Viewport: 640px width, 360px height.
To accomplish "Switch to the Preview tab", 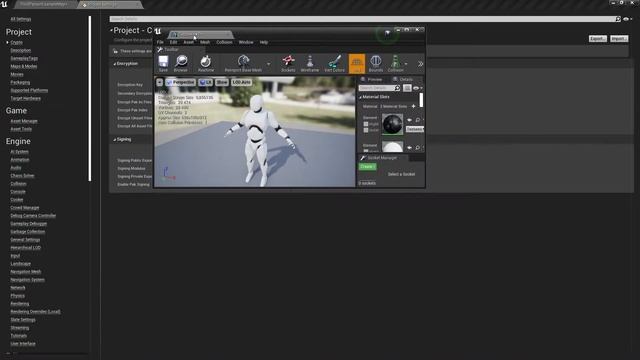I will (x=372, y=79).
